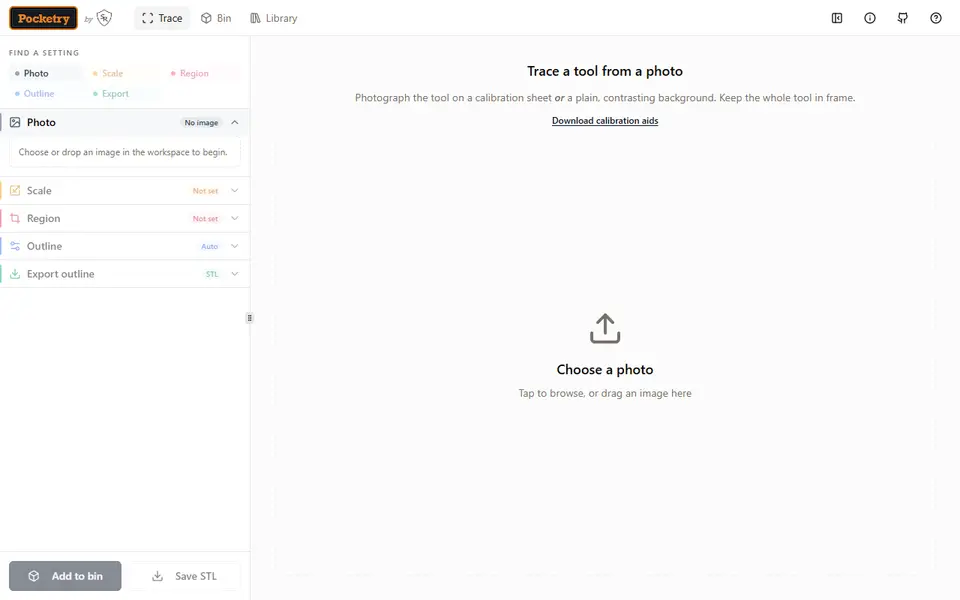Jump to Scale setting chip
Viewport: 960px width, 600px height.
[124, 73]
